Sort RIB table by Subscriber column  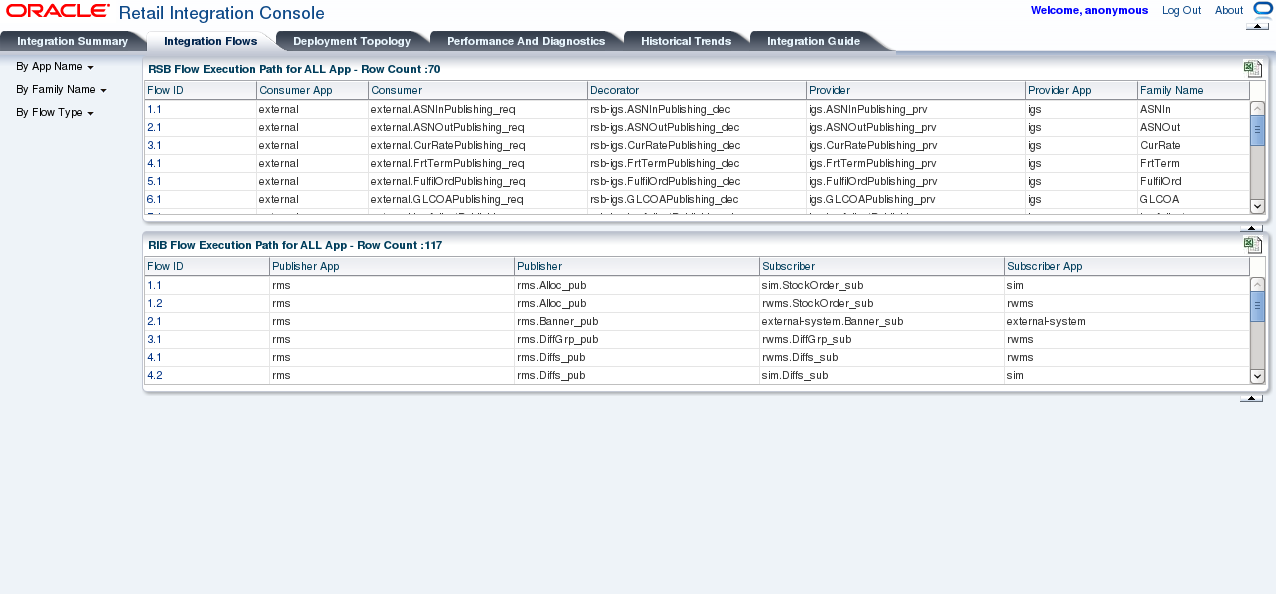[x=882, y=266]
